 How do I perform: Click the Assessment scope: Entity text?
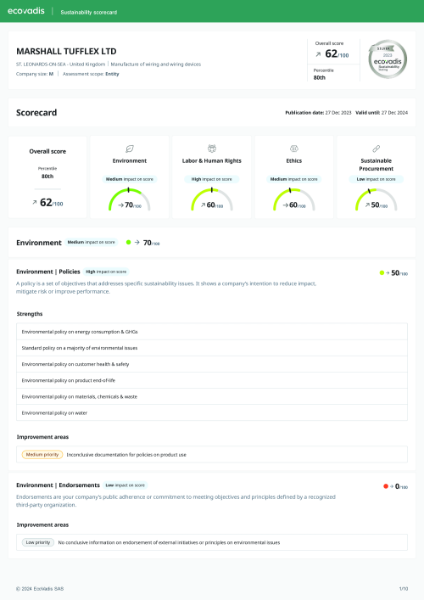pyautogui.click(x=91, y=74)
